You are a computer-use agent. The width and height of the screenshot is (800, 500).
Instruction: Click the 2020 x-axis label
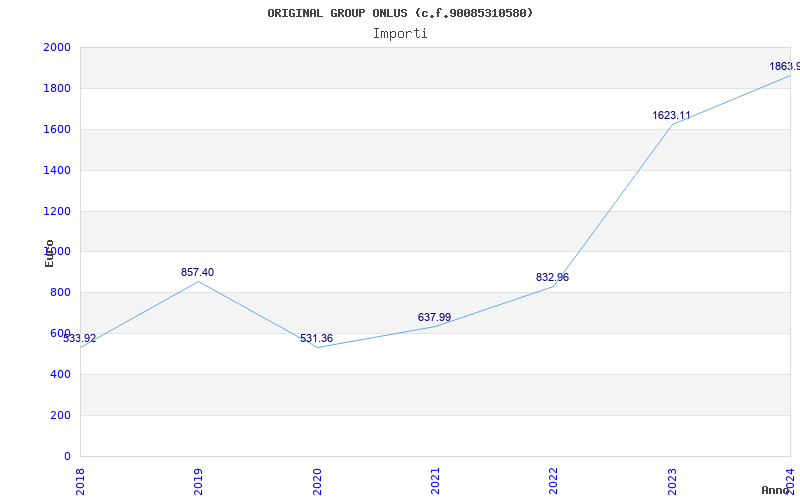point(316,482)
